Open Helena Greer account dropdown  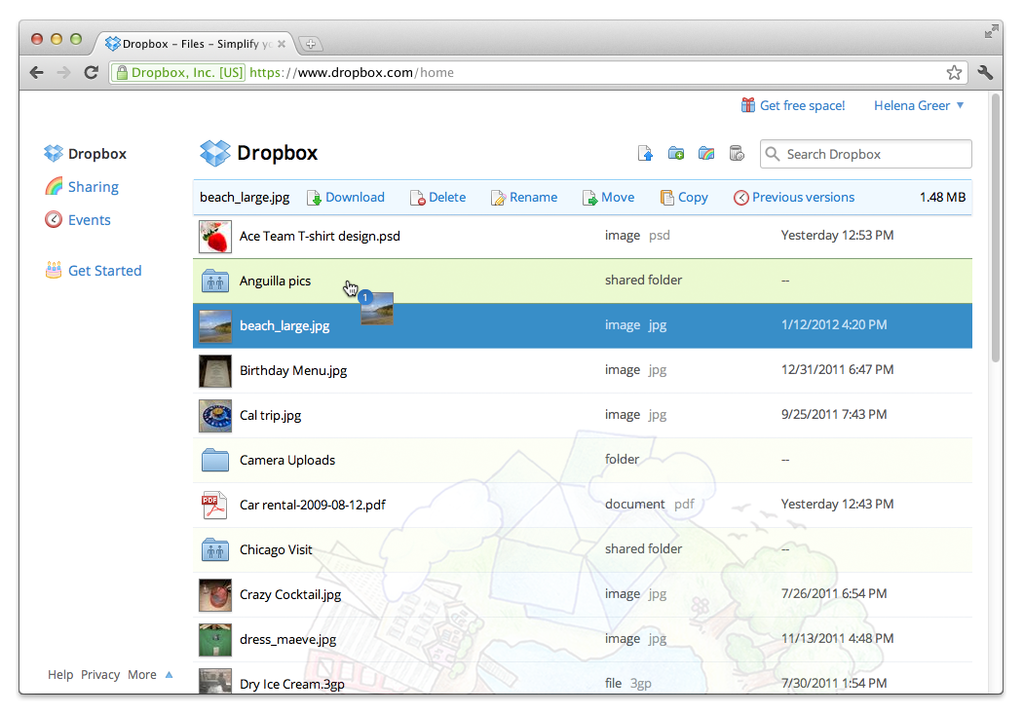(919, 105)
